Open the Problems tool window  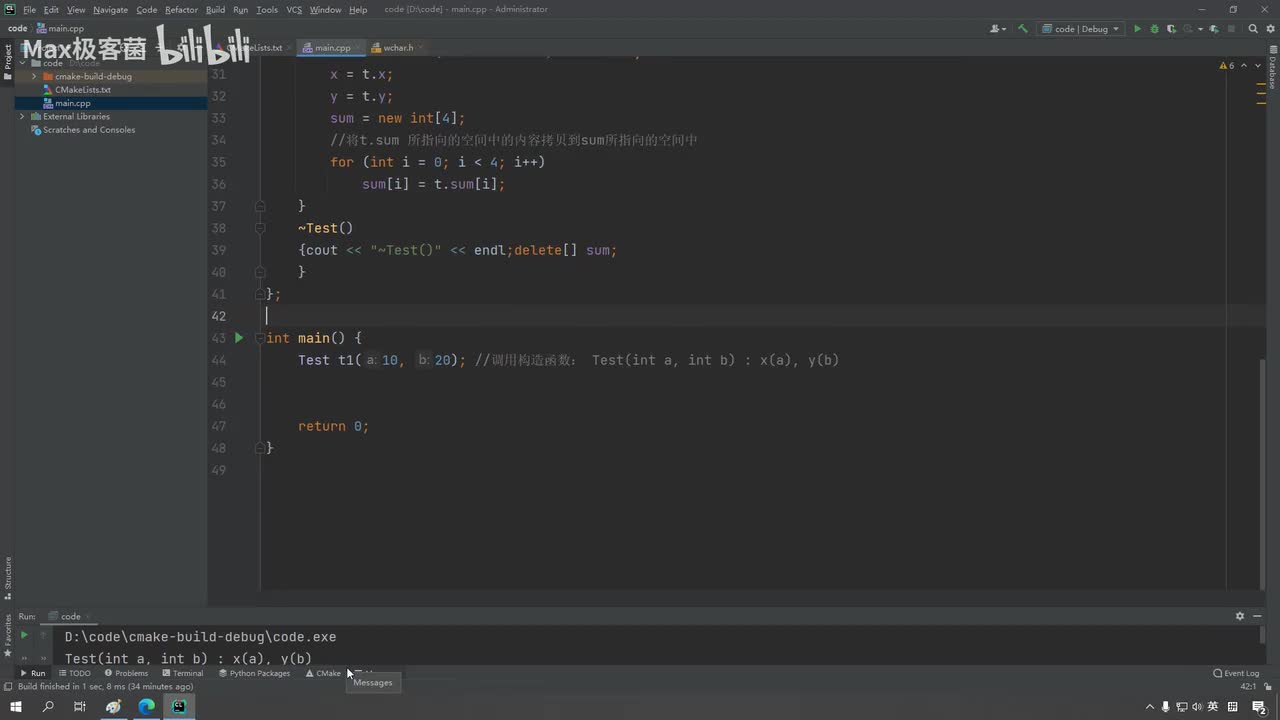pyautogui.click(x=125, y=673)
